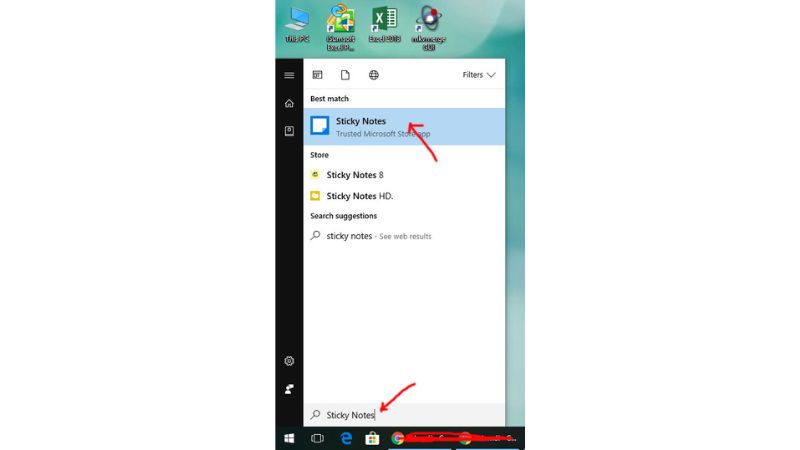Viewport: 800px width, 450px height.
Task: Select the Home icon in search sidebar
Action: tap(289, 104)
